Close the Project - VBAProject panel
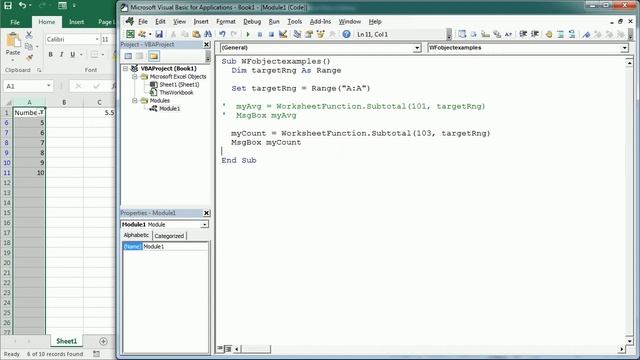The height and width of the screenshot is (360, 640). tap(207, 44)
